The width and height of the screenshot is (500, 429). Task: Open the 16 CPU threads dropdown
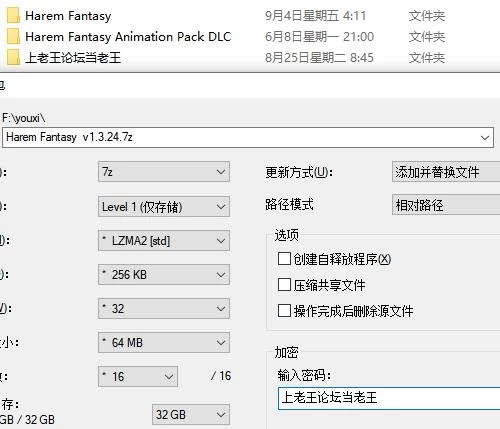tap(138, 377)
